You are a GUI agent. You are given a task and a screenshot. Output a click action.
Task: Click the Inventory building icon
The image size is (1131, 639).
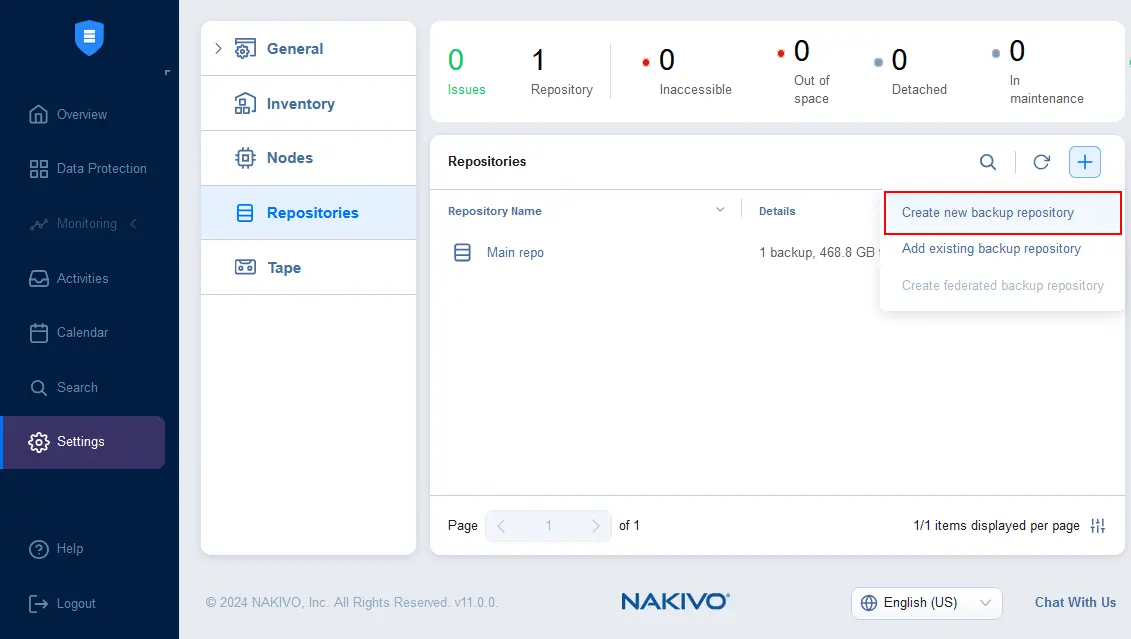245,103
